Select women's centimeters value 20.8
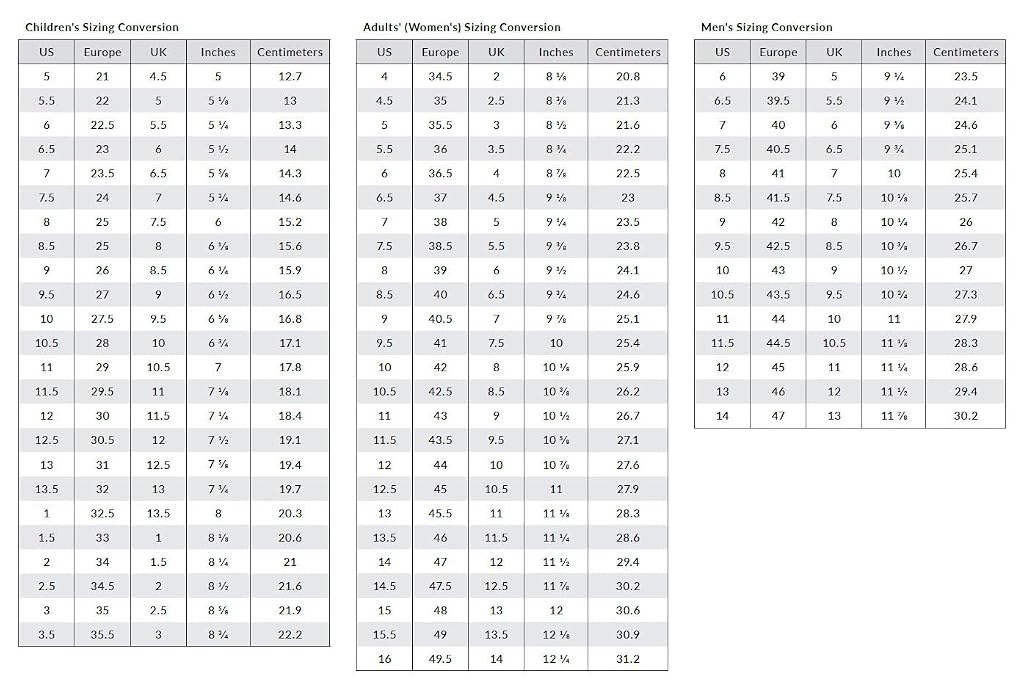Viewport: 1024px width, 686px height. pyautogui.click(x=628, y=76)
